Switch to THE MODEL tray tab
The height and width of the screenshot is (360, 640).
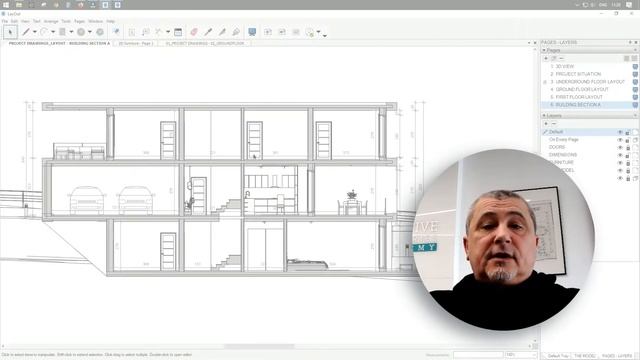pos(584,356)
